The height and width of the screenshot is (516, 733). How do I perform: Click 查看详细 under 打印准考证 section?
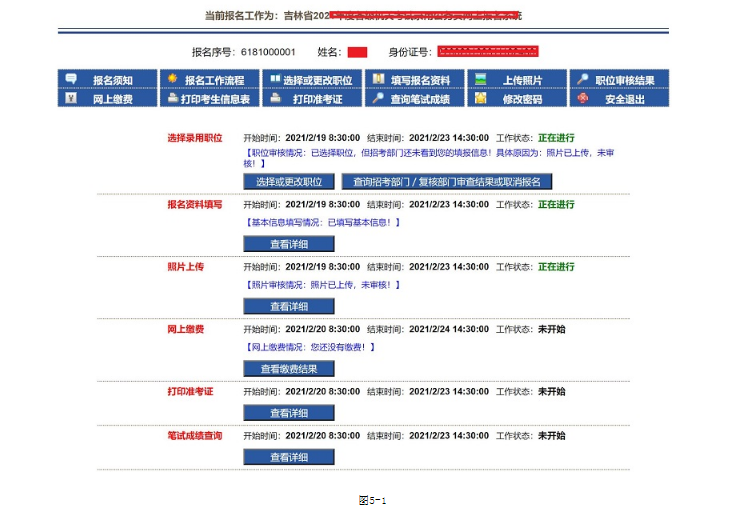point(288,413)
